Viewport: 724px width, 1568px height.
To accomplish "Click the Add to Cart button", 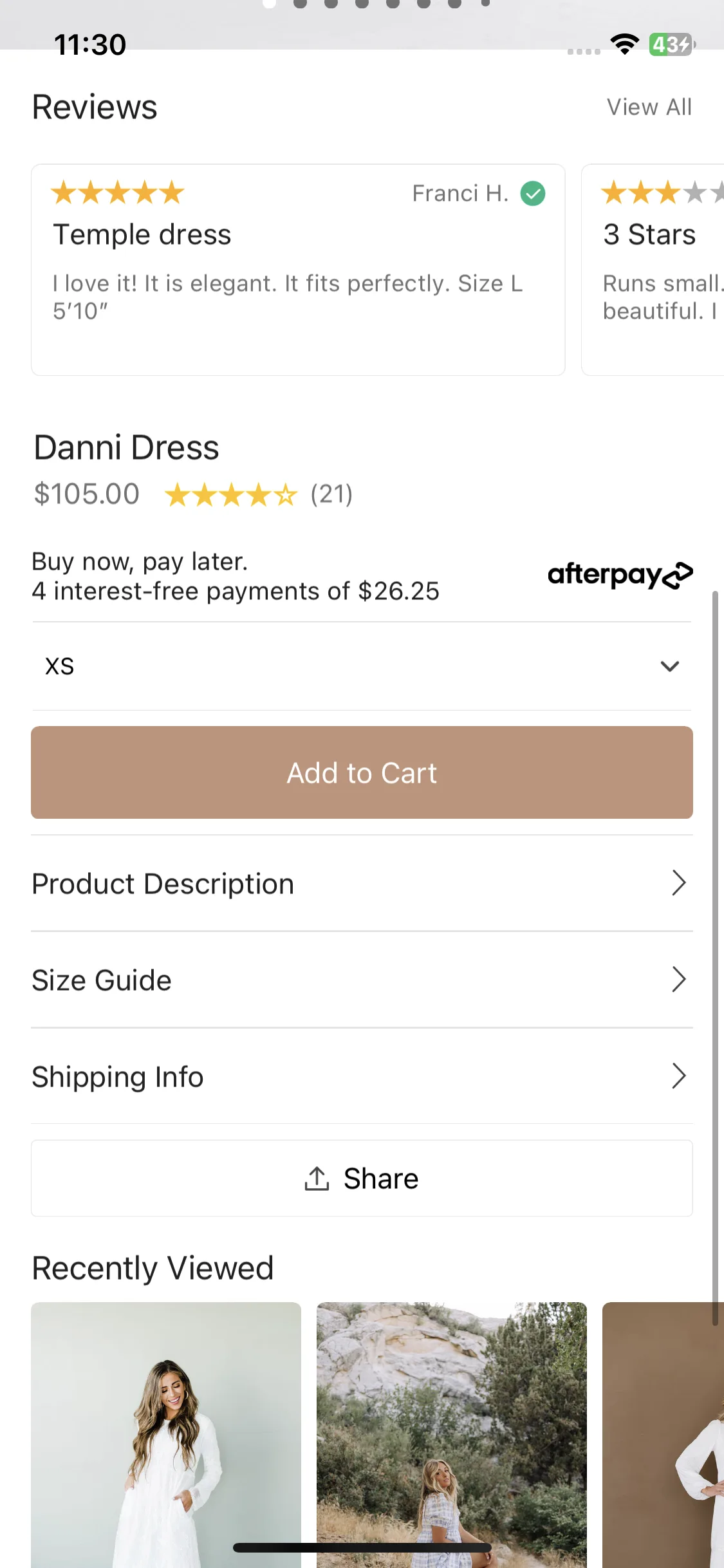I will coord(362,772).
